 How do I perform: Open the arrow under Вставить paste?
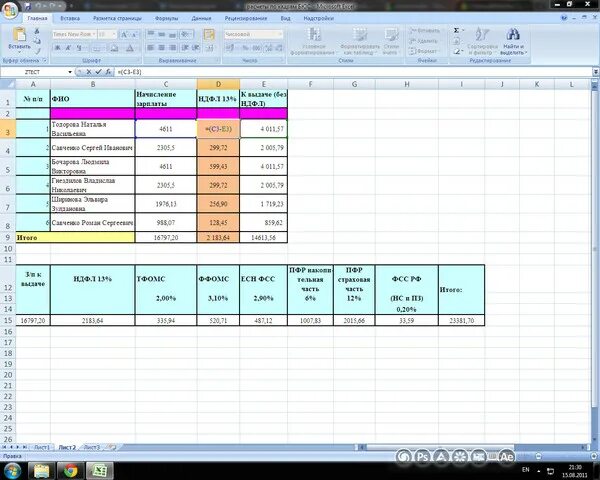pos(19,51)
